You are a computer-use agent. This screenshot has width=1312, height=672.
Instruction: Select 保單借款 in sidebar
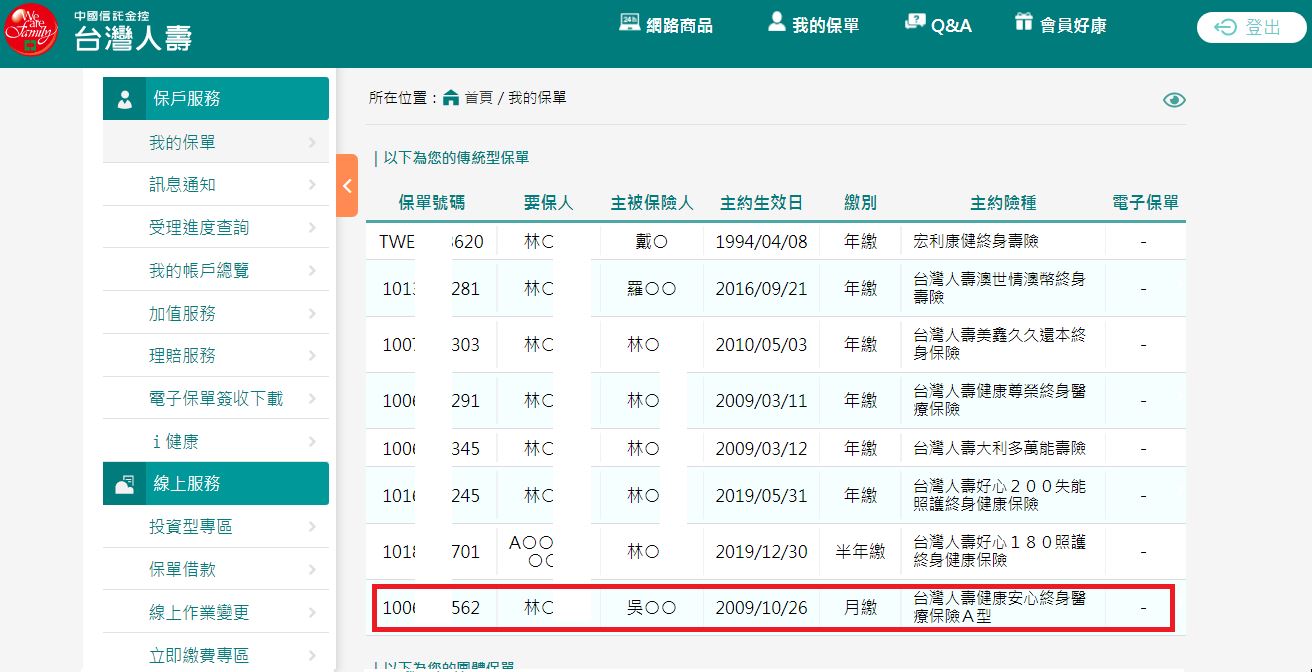click(x=216, y=570)
